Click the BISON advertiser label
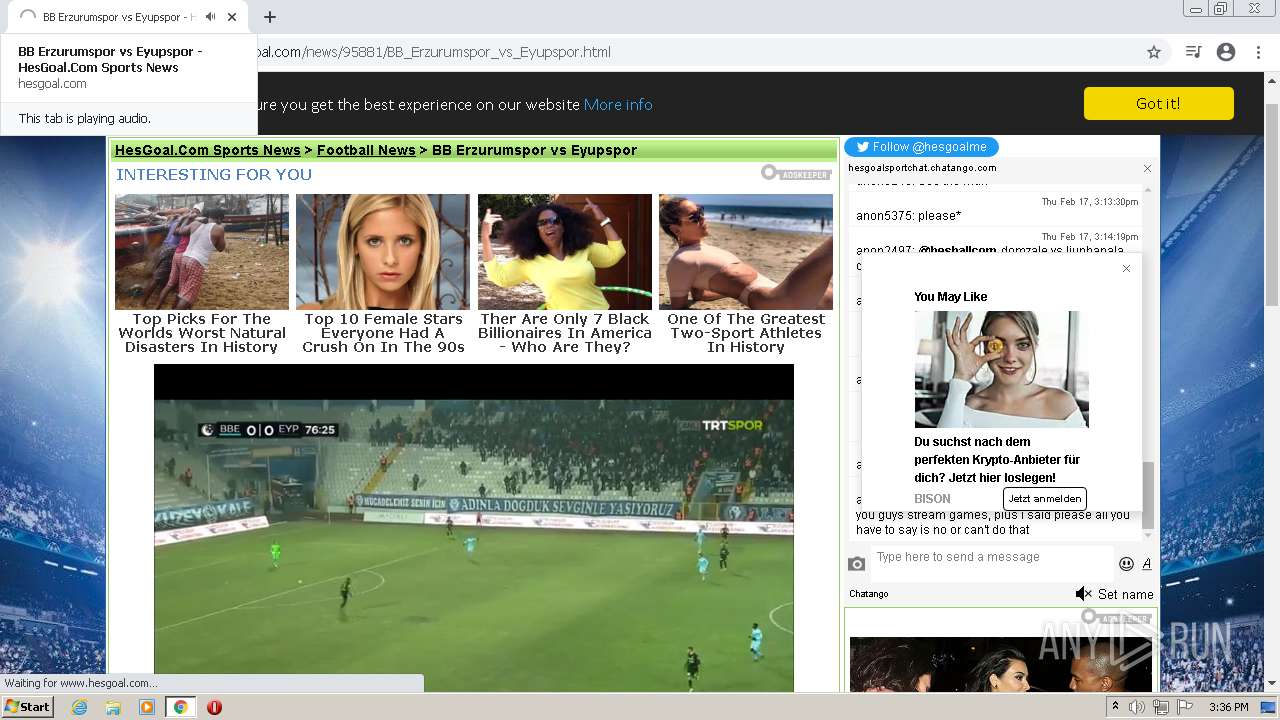 point(932,498)
